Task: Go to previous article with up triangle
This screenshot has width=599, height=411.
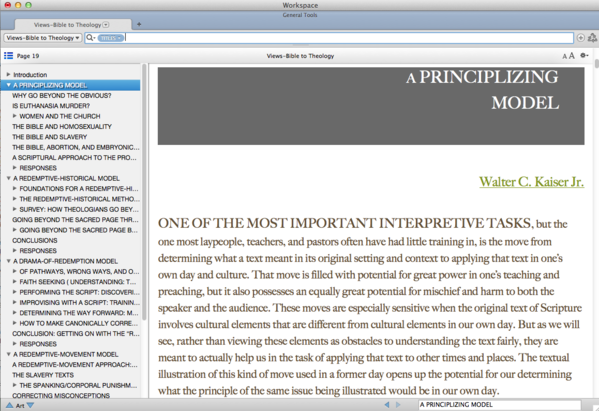Action: pyautogui.click(x=9, y=405)
